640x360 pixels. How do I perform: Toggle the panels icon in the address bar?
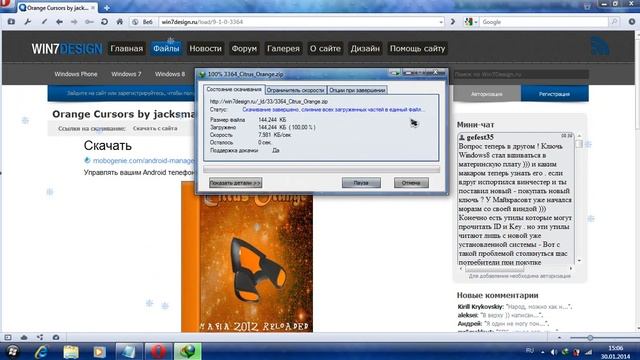[x=11, y=22]
